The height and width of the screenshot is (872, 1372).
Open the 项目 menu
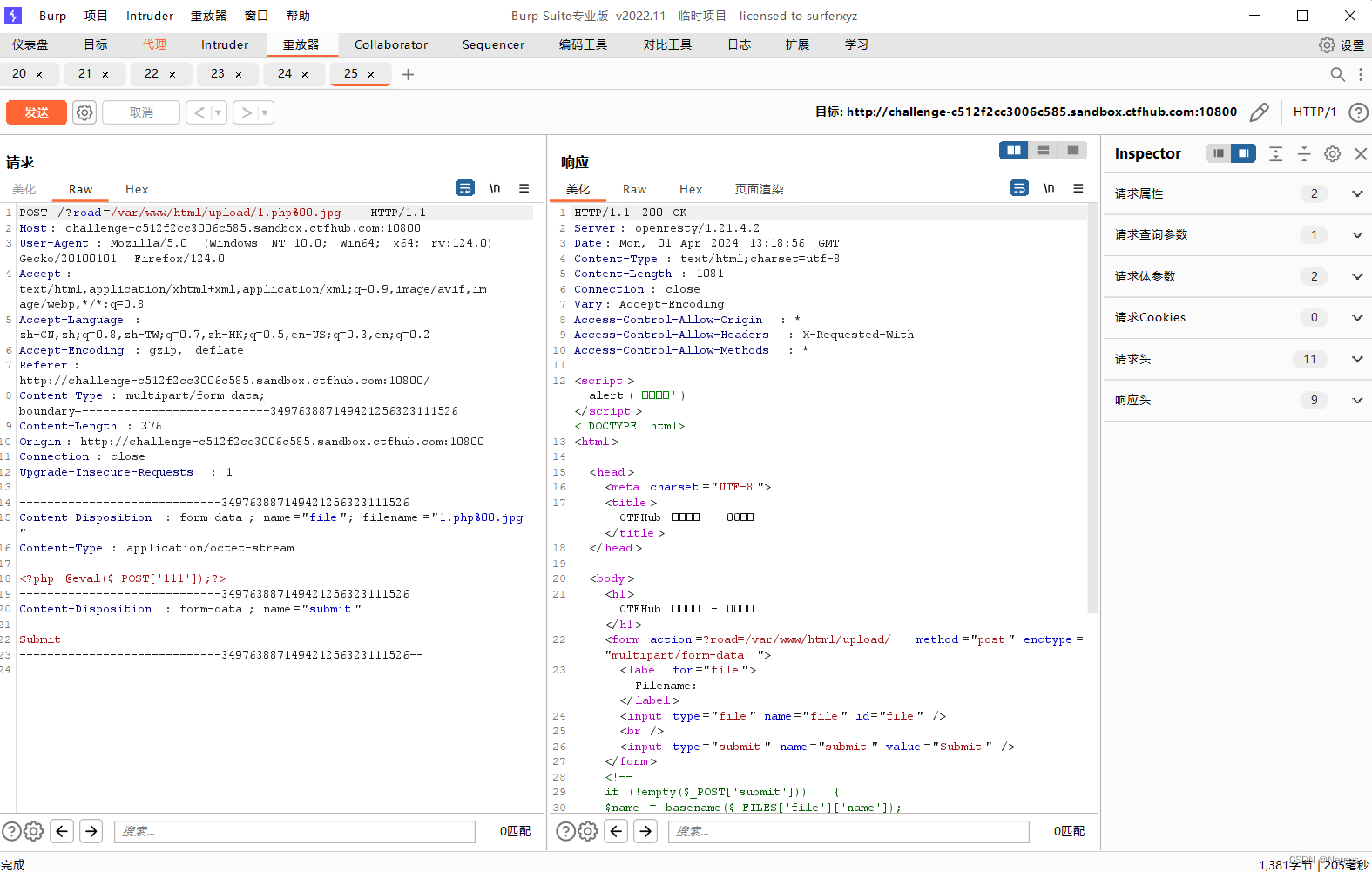point(96,16)
